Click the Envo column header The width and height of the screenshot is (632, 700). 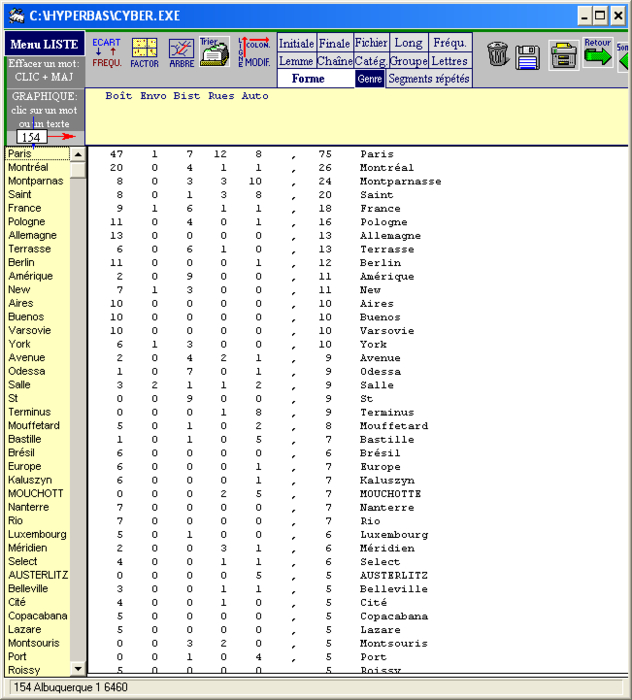[x=153, y=96]
